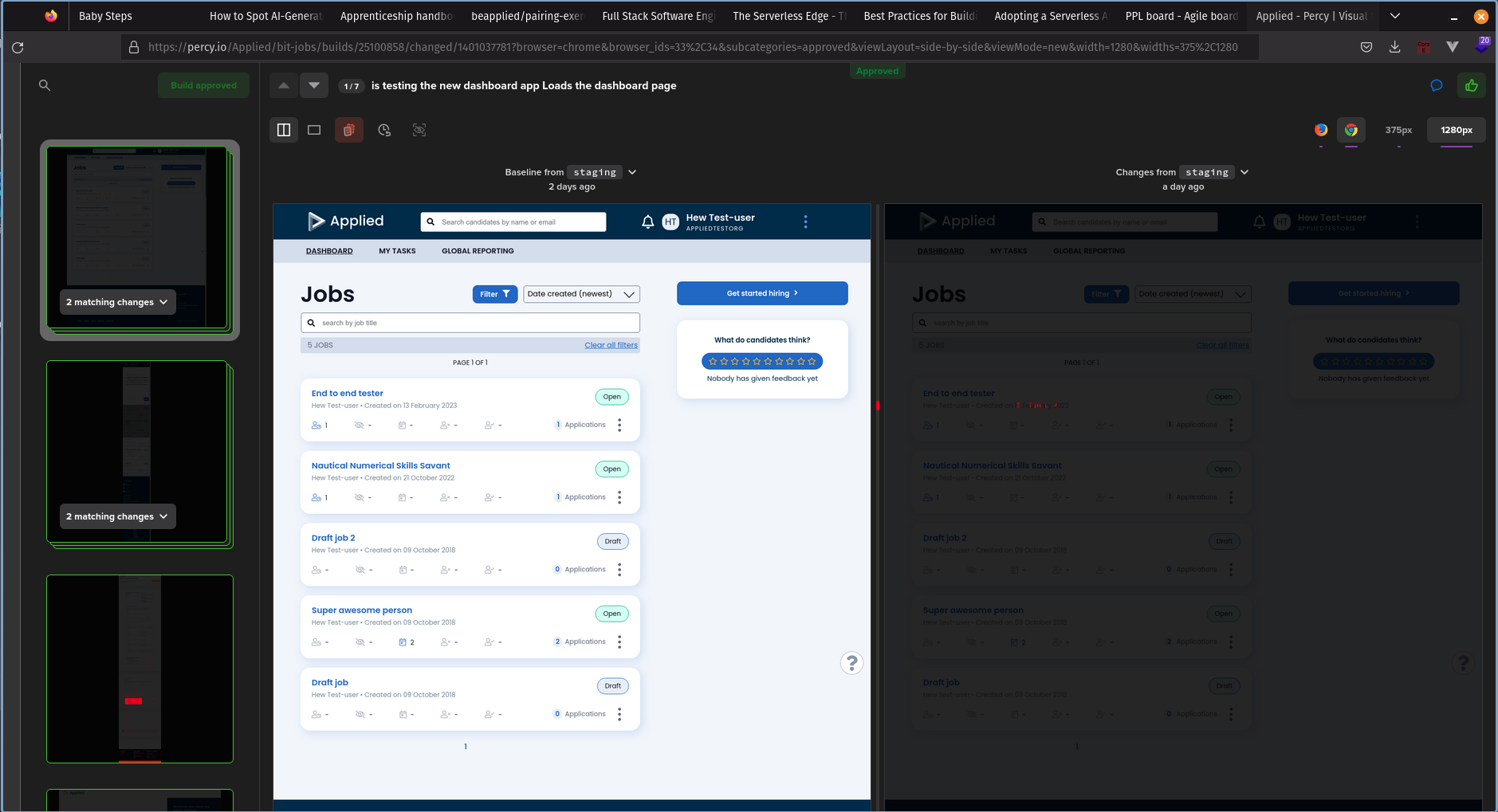Screen dimensions: 1498x812
Task: Click the Open status badge on End to end tester
Action: pyautogui.click(x=611, y=397)
